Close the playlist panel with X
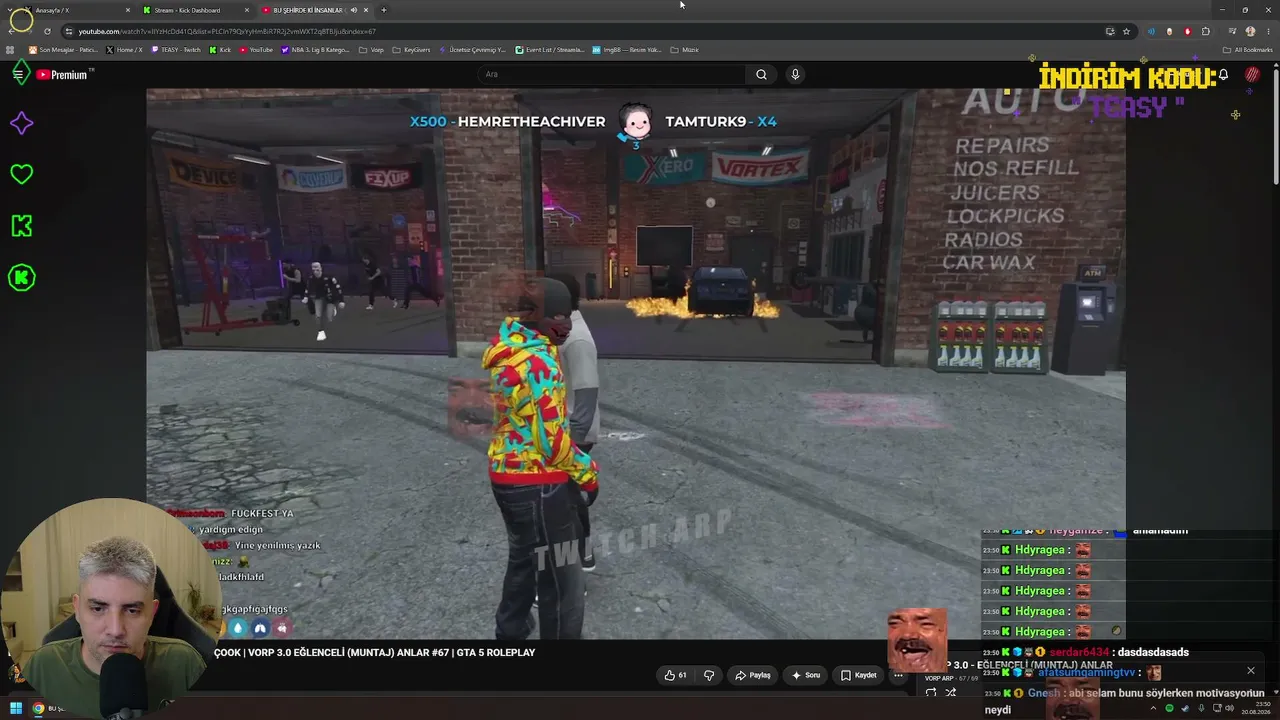The width and height of the screenshot is (1280, 720). [1250, 670]
